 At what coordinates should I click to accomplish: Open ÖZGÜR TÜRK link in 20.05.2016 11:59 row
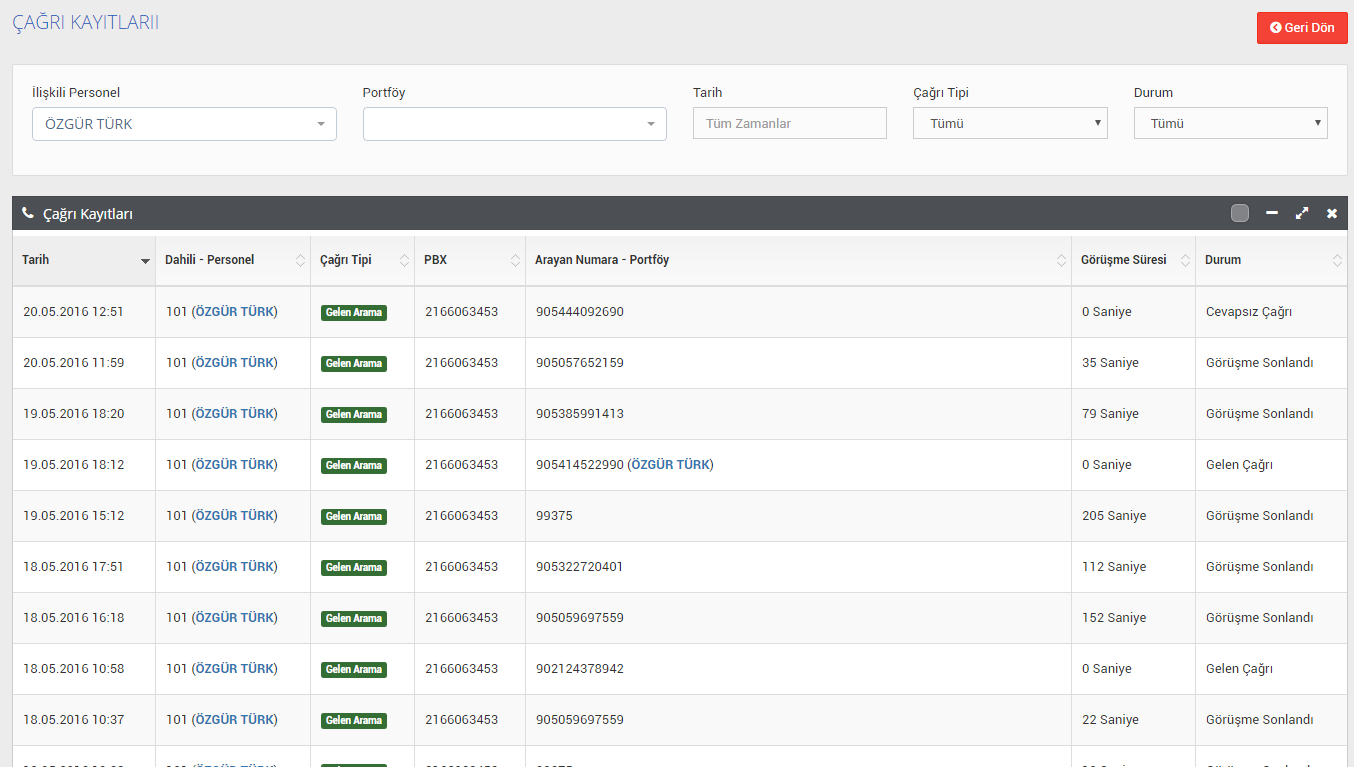coord(235,363)
